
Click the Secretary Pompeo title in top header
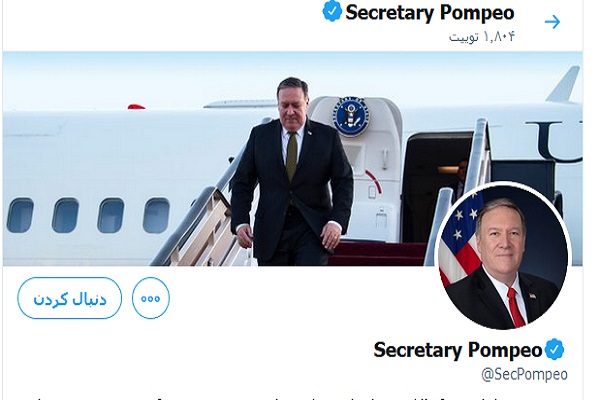430,13
